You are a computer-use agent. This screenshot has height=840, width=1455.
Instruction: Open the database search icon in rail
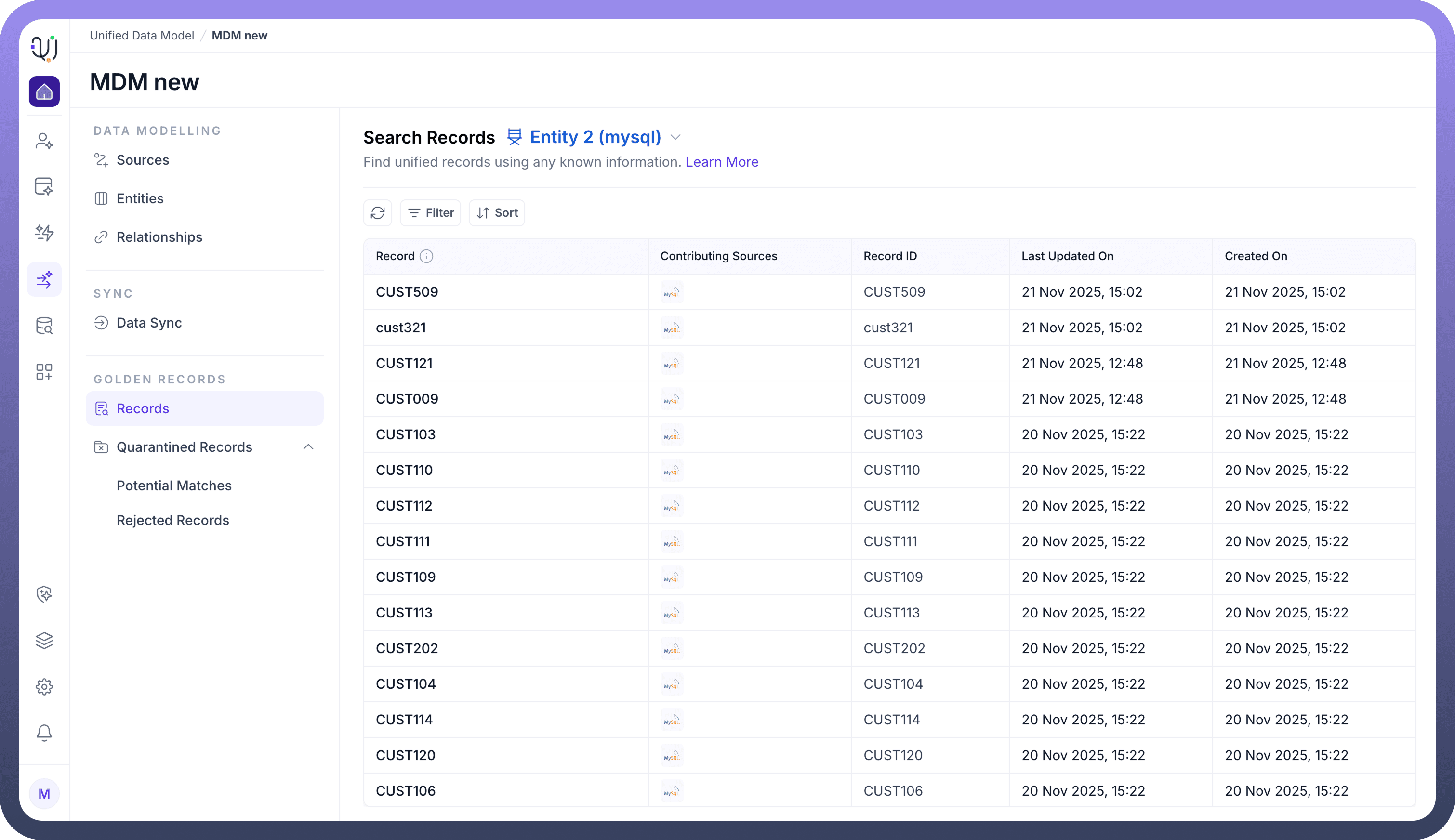click(x=44, y=326)
